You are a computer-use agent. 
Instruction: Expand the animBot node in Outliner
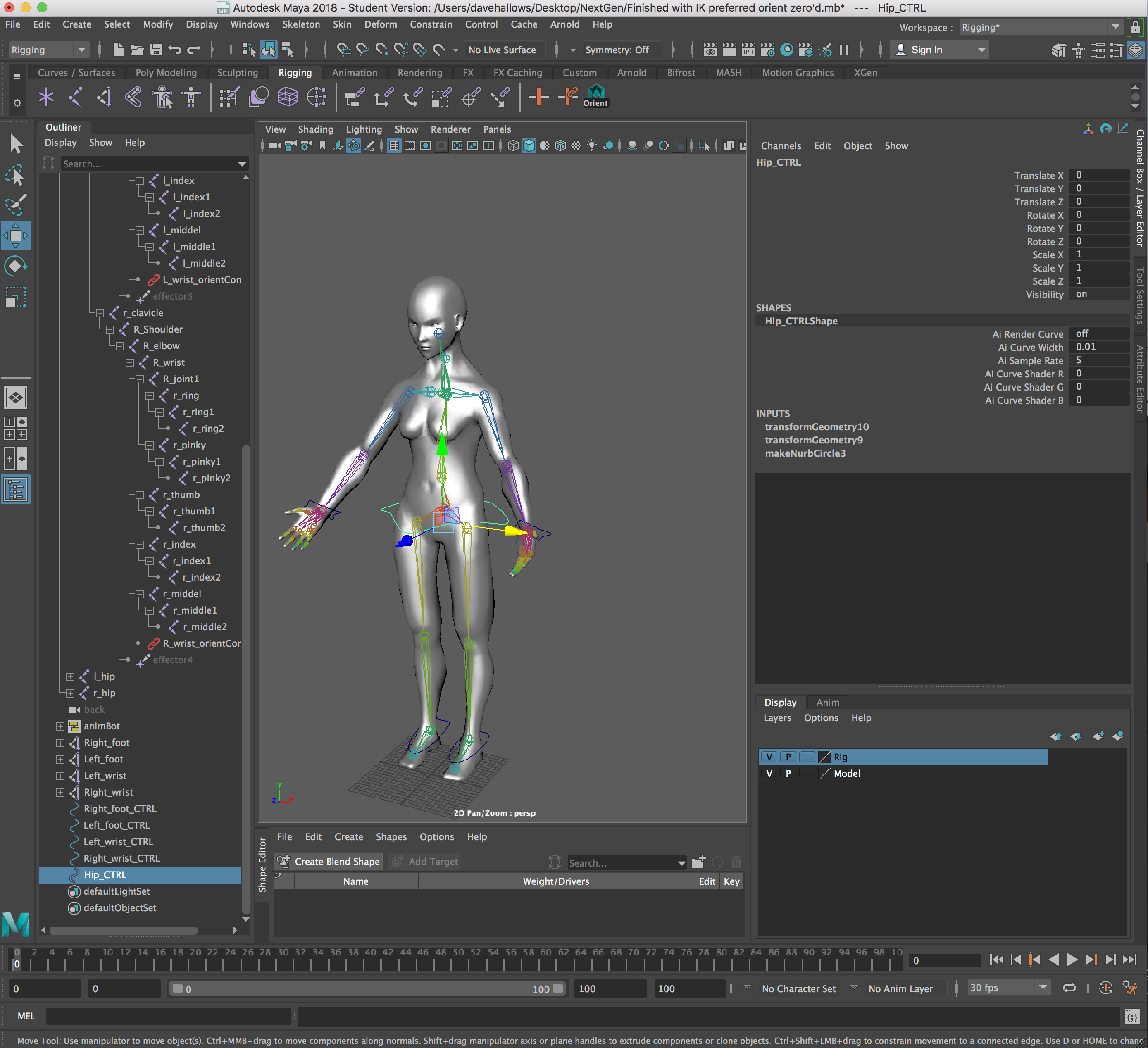click(60, 726)
